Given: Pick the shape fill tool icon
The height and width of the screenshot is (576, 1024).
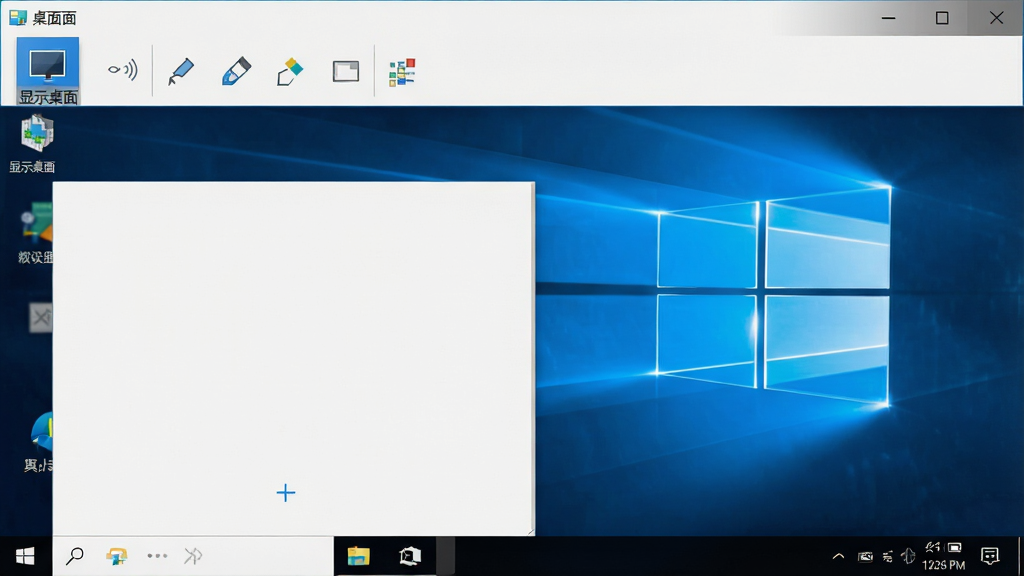Looking at the screenshot, I should coord(290,71).
